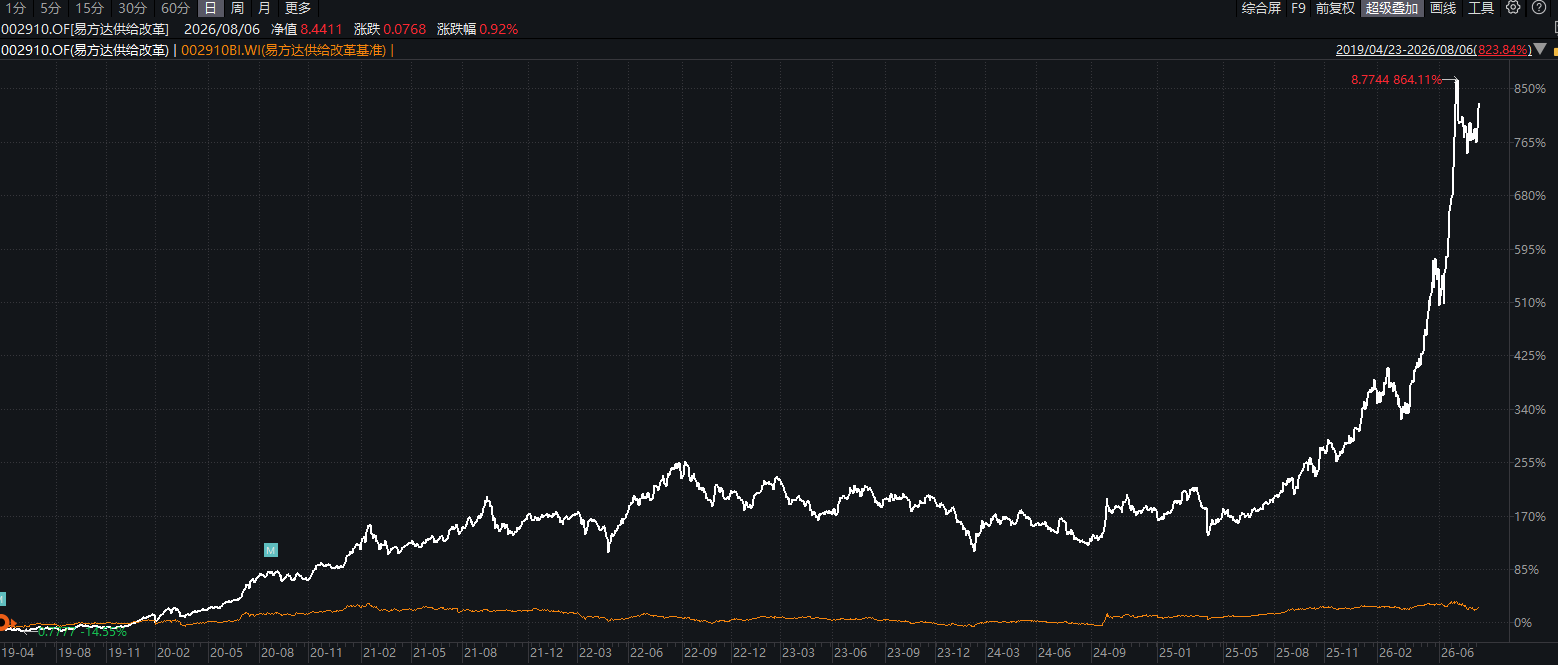Viewport: 1558px width, 665px height.
Task: Click the 19-04 date axis label
Action: pos(17,653)
